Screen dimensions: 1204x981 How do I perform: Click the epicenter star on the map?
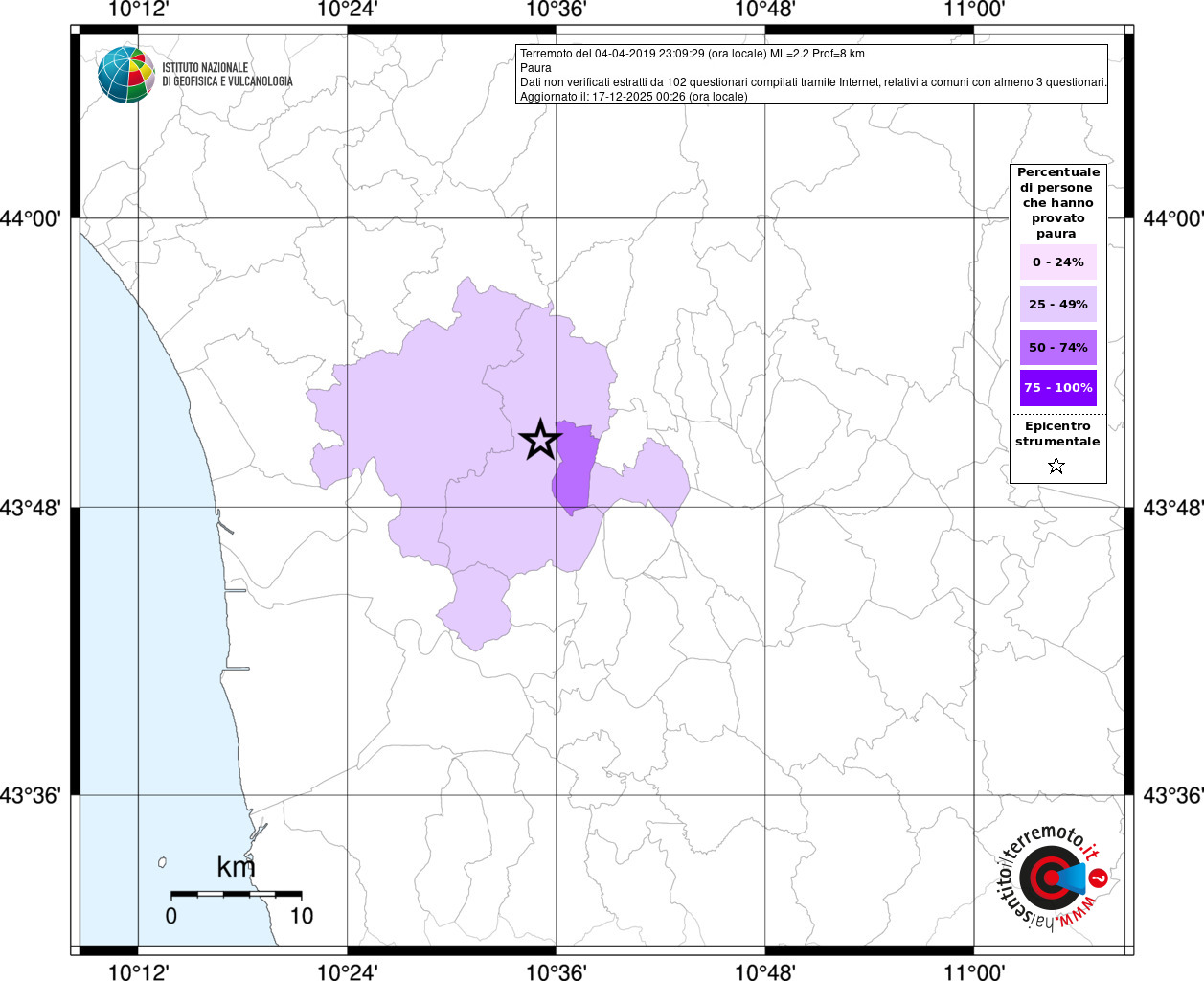[x=539, y=440]
